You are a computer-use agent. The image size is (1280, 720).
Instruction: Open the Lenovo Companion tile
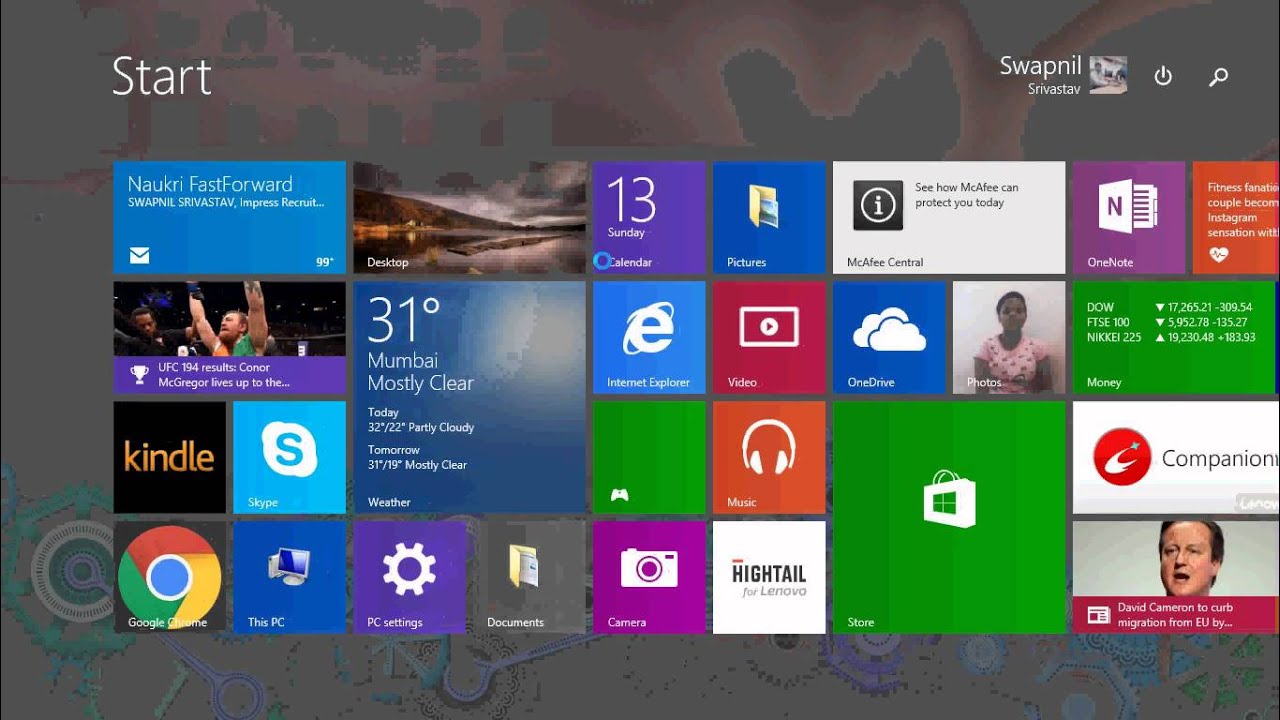coord(1176,457)
